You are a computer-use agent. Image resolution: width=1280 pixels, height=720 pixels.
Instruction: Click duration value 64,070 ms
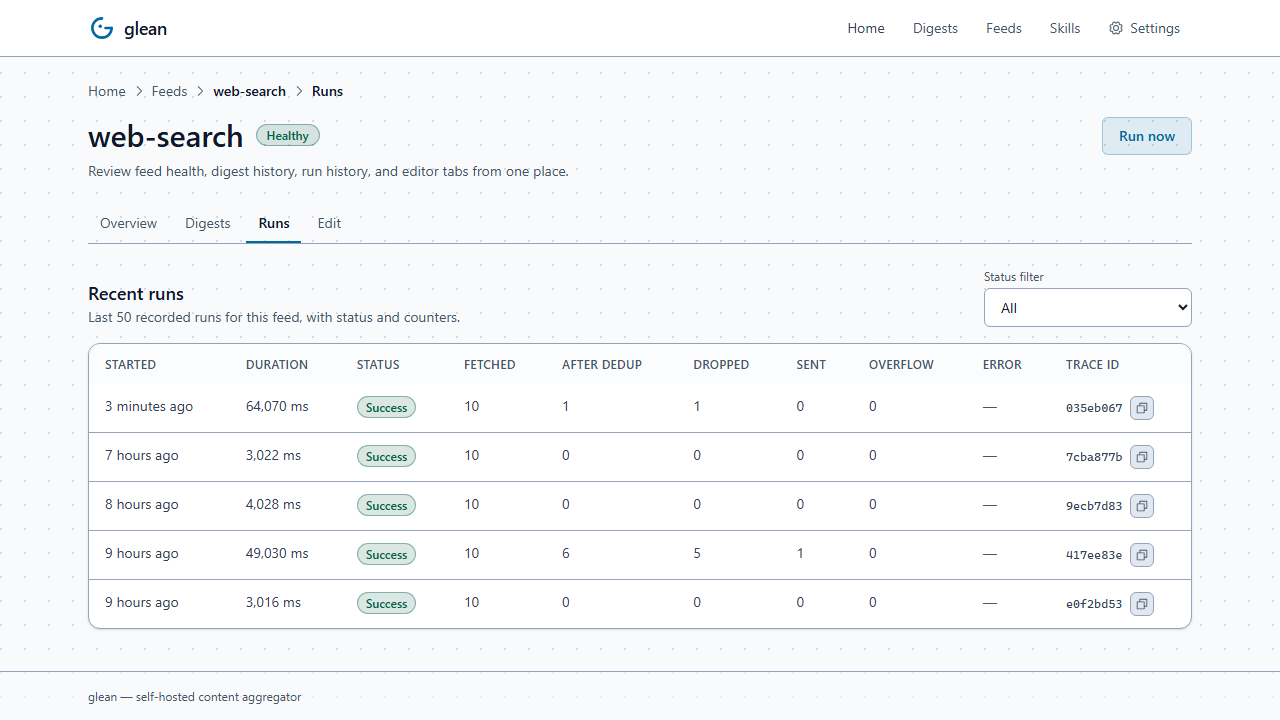tap(277, 407)
